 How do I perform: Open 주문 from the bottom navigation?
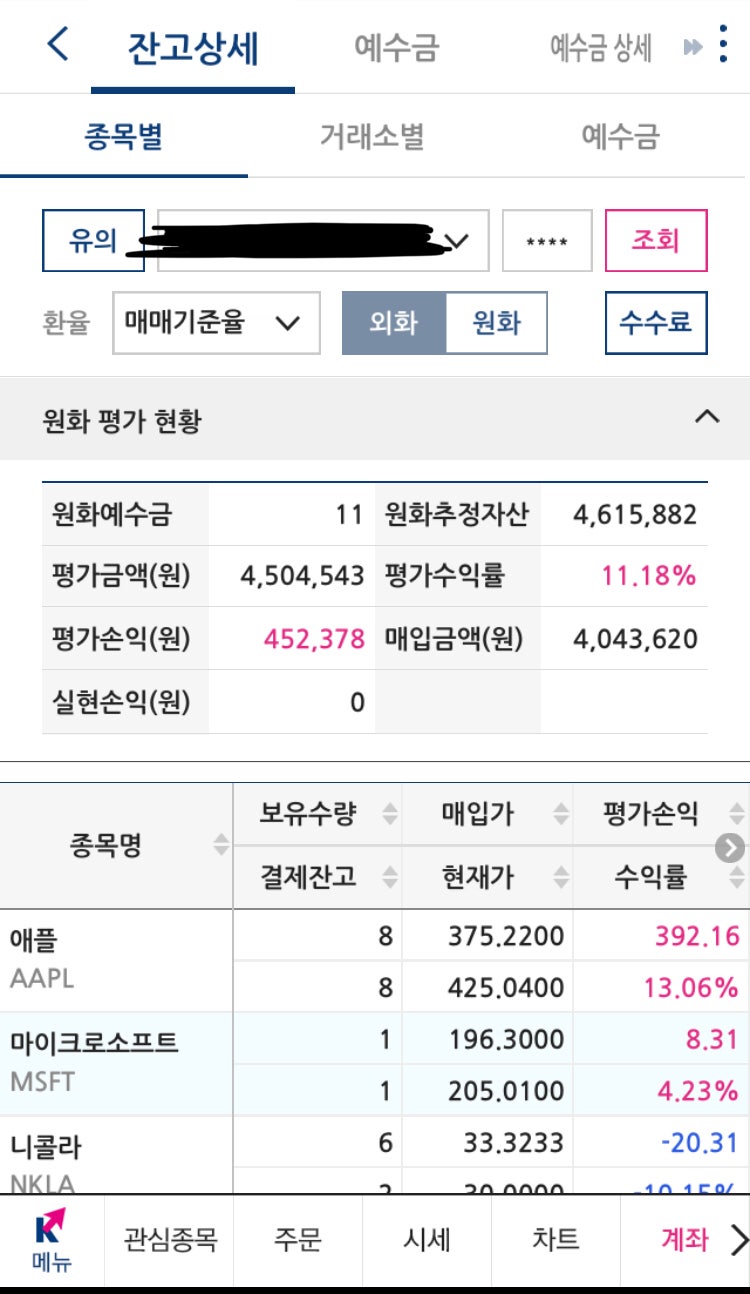click(295, 1240)
